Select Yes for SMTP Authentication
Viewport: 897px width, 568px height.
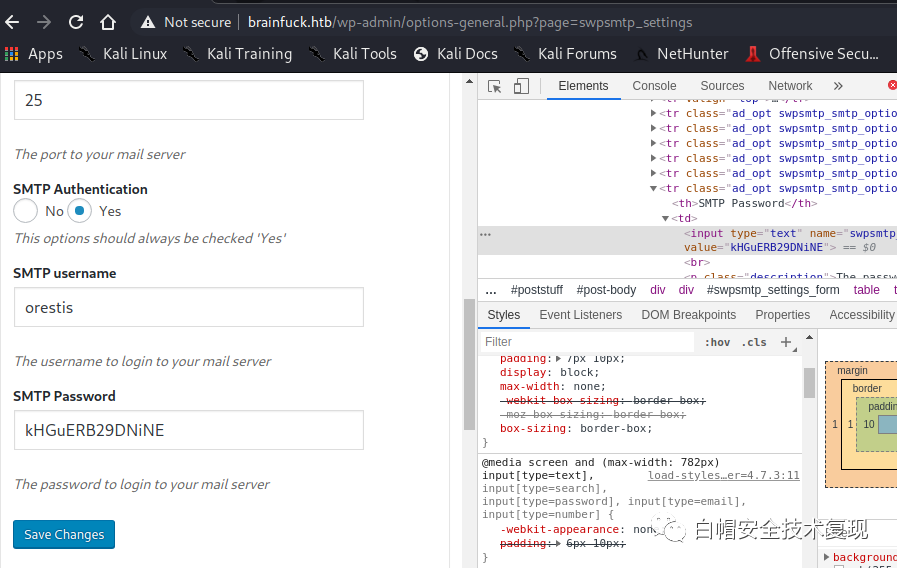(x=80, y=211)
